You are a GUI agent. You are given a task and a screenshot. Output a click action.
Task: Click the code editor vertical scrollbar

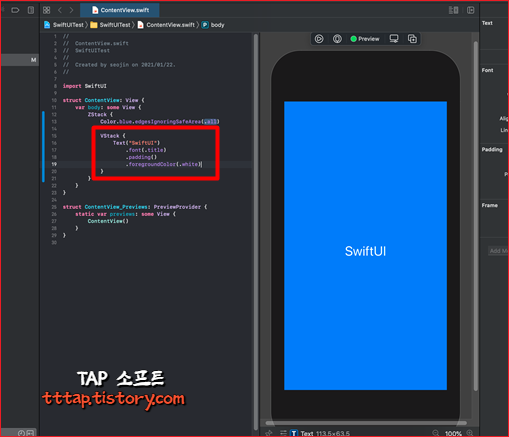256,232
